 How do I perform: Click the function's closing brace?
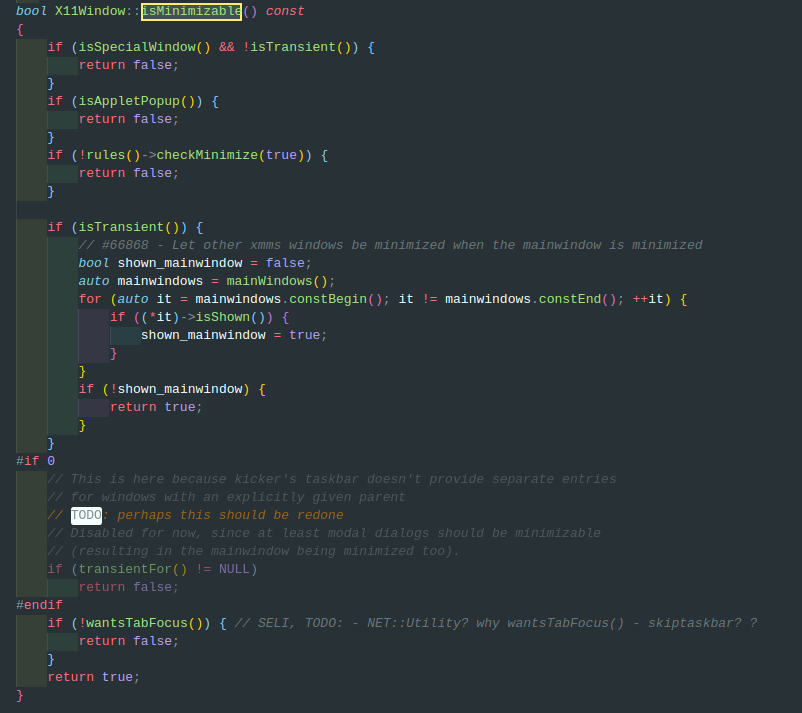(20, 695)
